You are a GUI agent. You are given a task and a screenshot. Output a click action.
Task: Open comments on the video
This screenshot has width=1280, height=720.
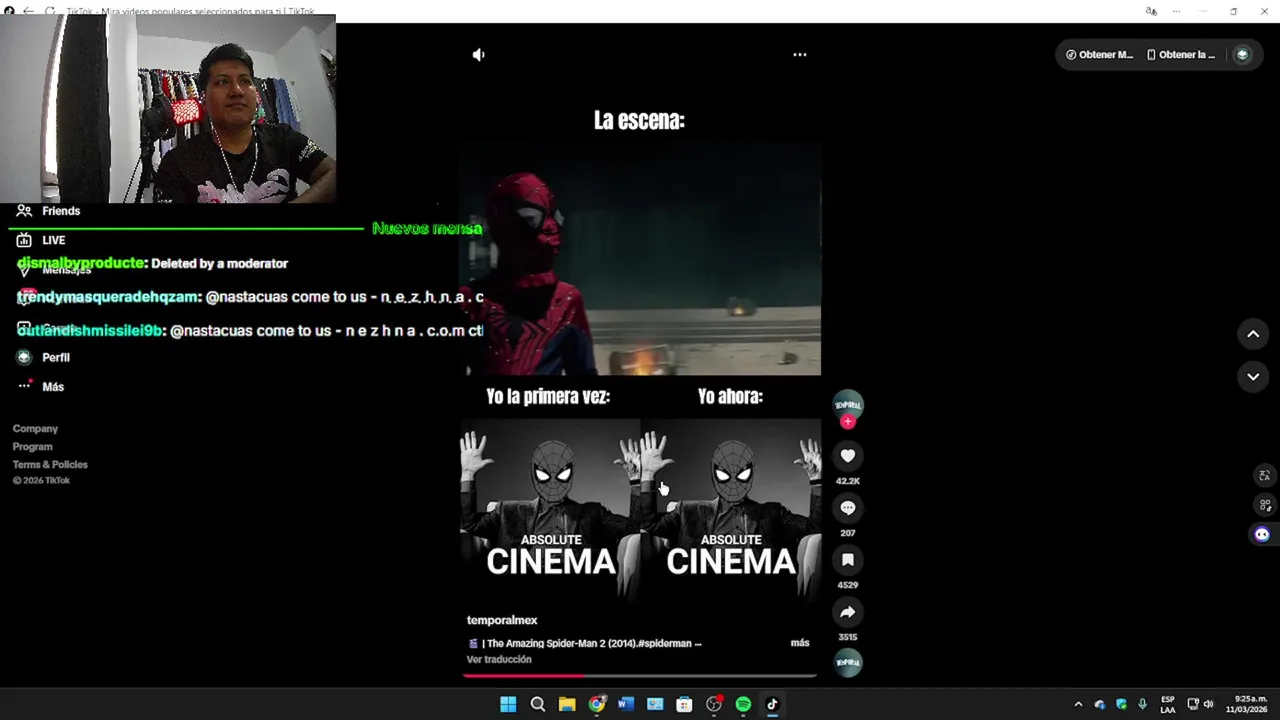point(848,508)
